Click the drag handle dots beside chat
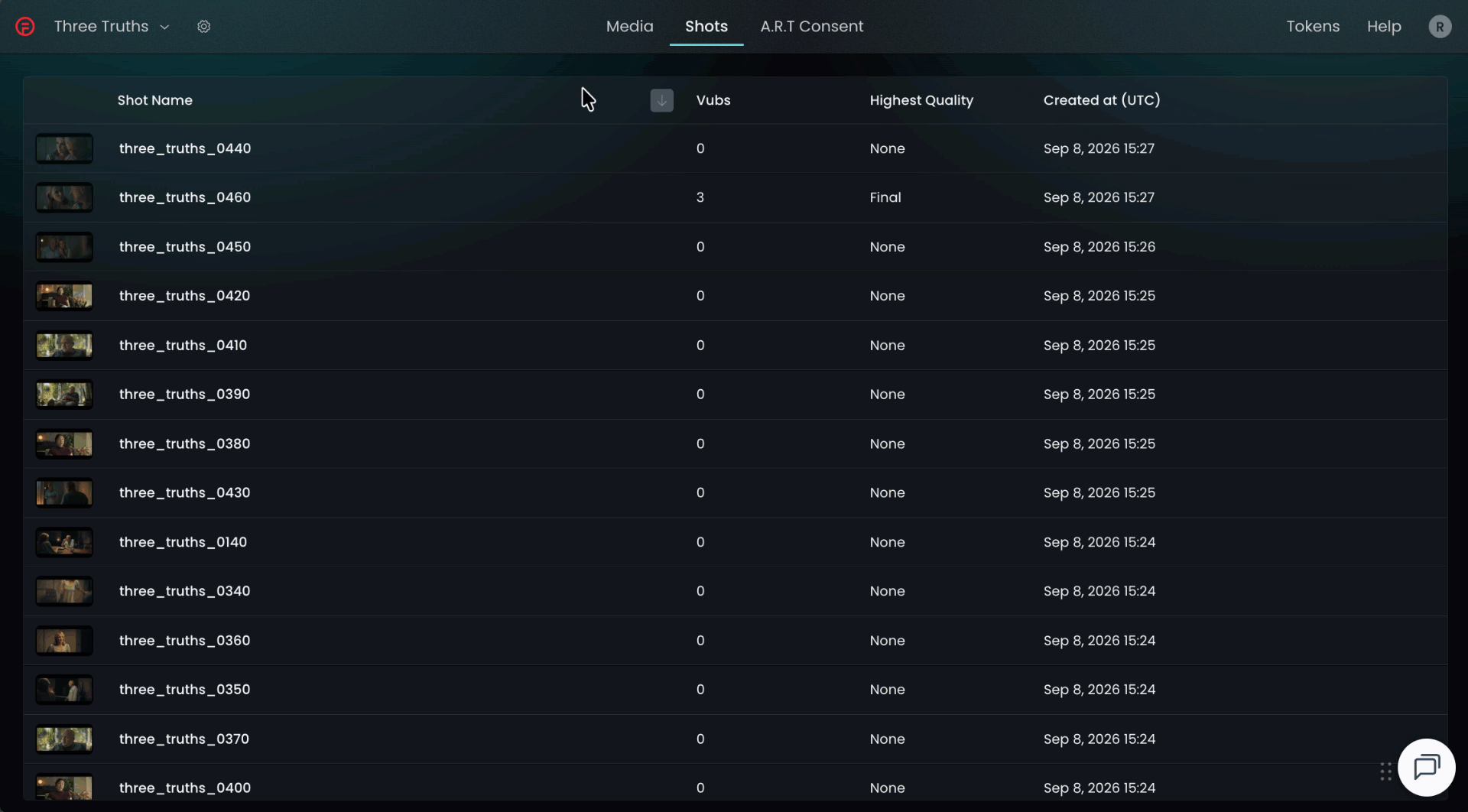This screenshot has height=812, width=1468. tap(1385, 771)
